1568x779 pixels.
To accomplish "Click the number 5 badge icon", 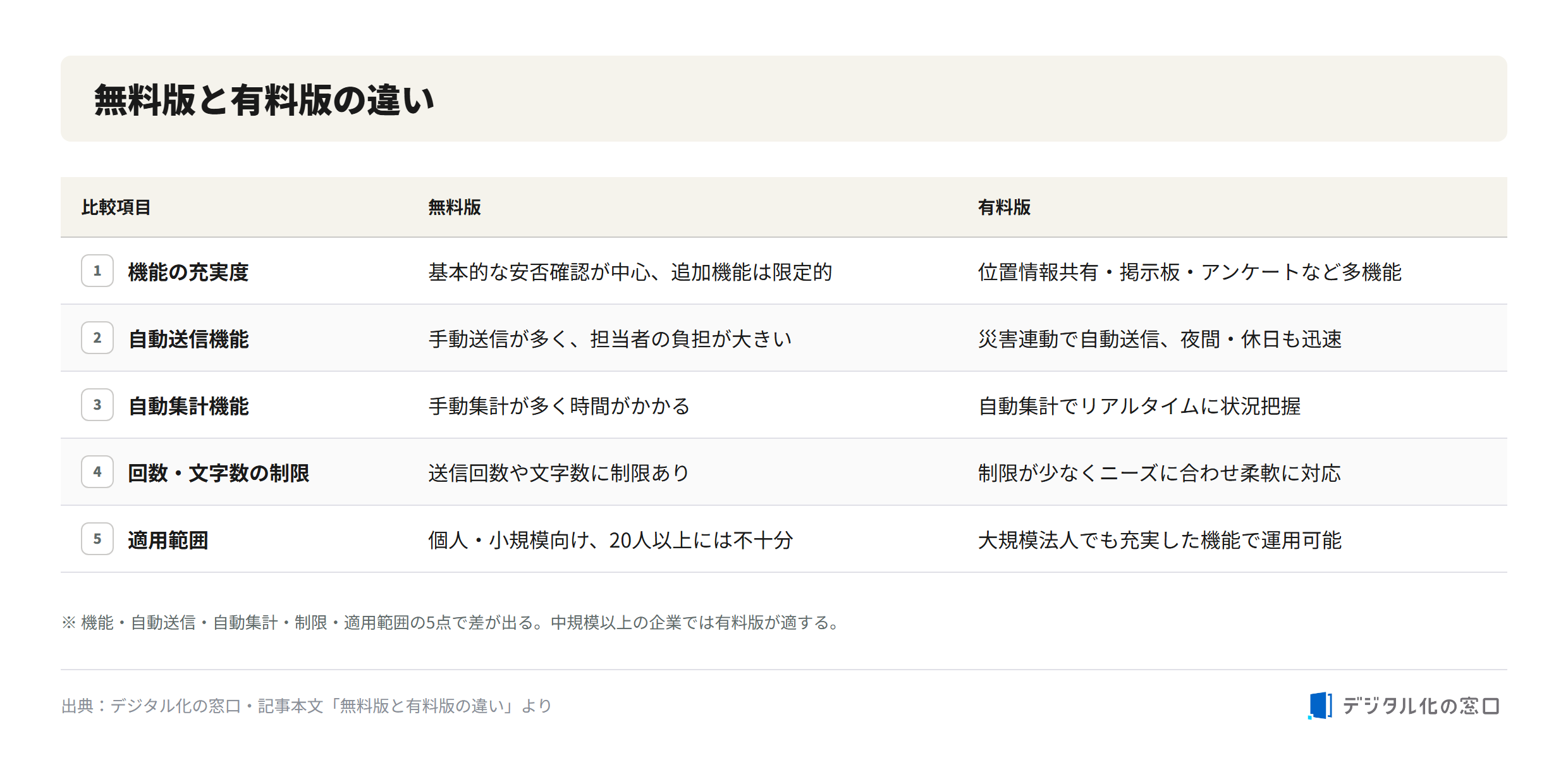I will click(x=97, y=539).
